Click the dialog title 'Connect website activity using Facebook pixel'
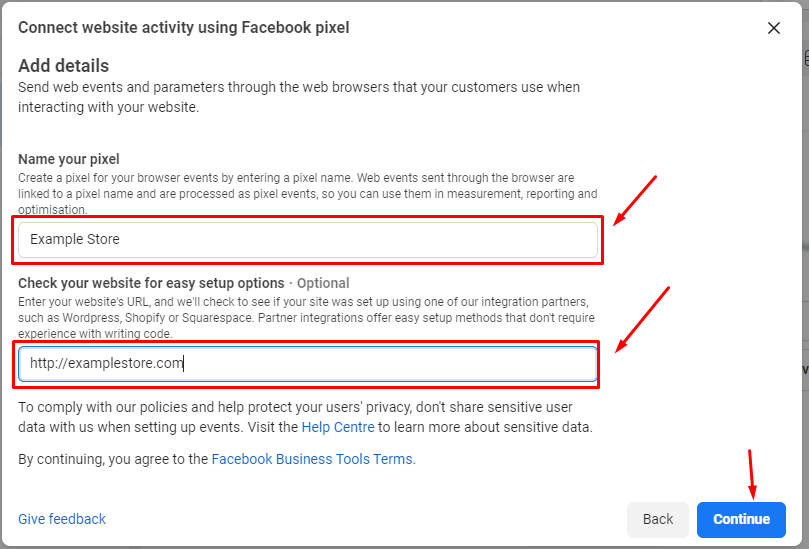809x549 pixels. point(184,27)
